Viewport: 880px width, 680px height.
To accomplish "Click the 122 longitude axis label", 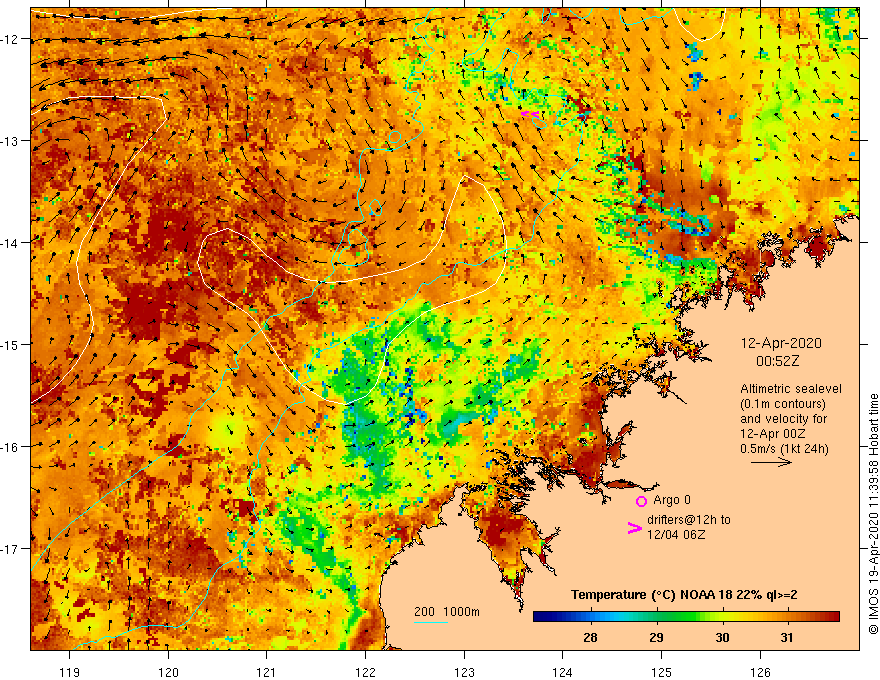I will tap(365, 672).
